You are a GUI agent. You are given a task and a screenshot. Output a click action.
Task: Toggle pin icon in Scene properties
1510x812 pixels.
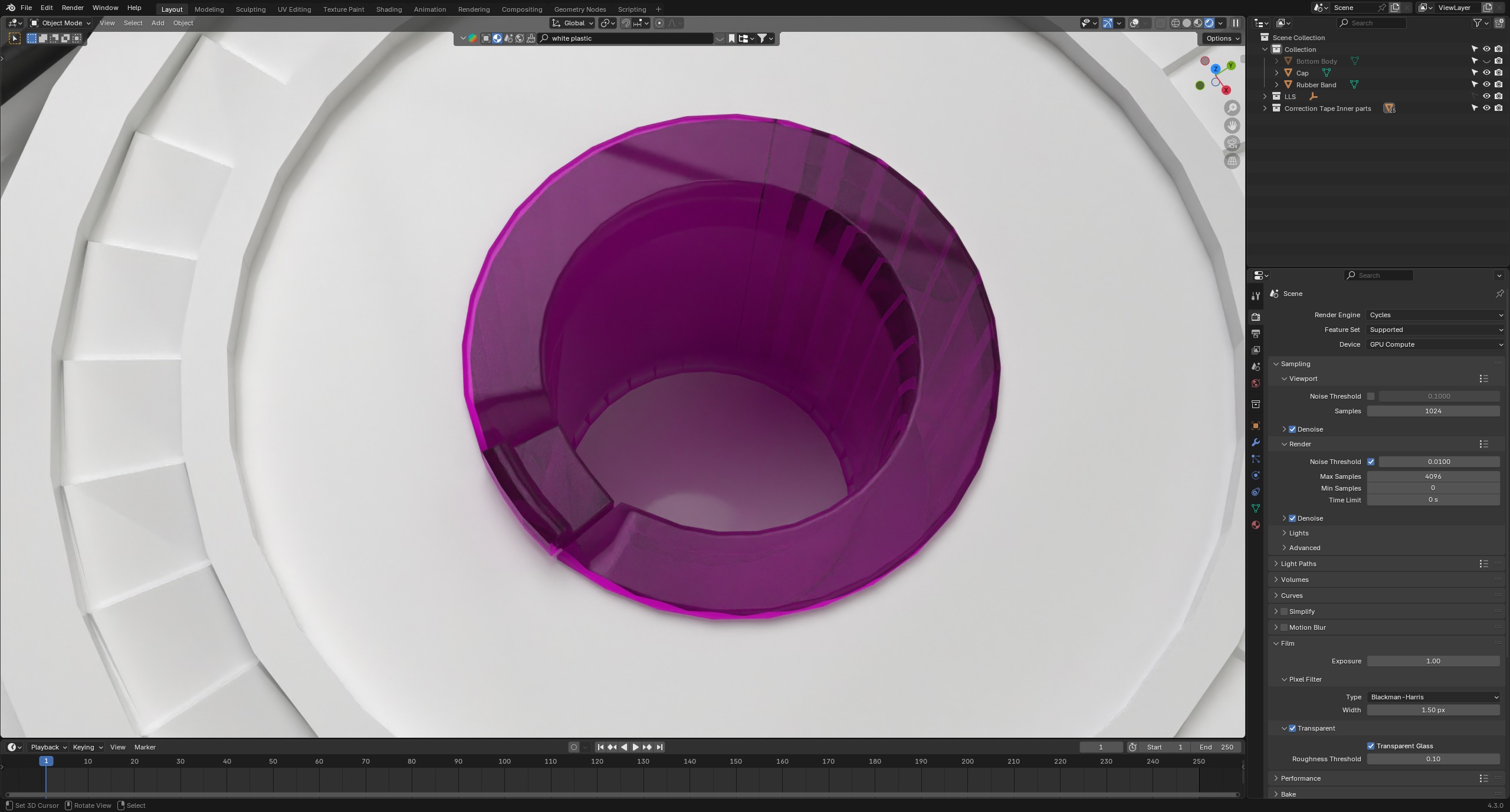click(1499, 294)
